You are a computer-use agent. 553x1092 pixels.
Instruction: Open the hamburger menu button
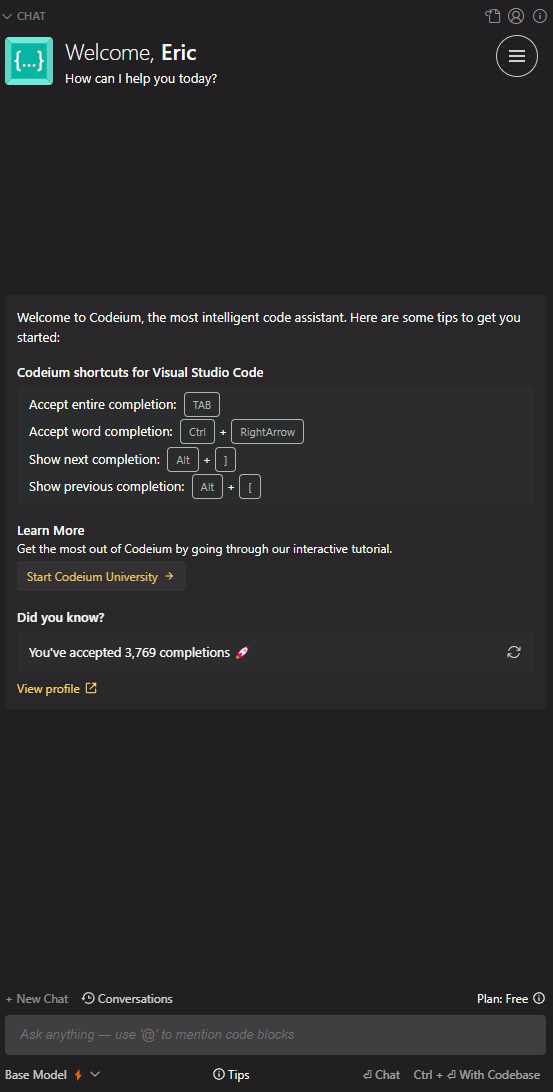click(x=517, y=56)
